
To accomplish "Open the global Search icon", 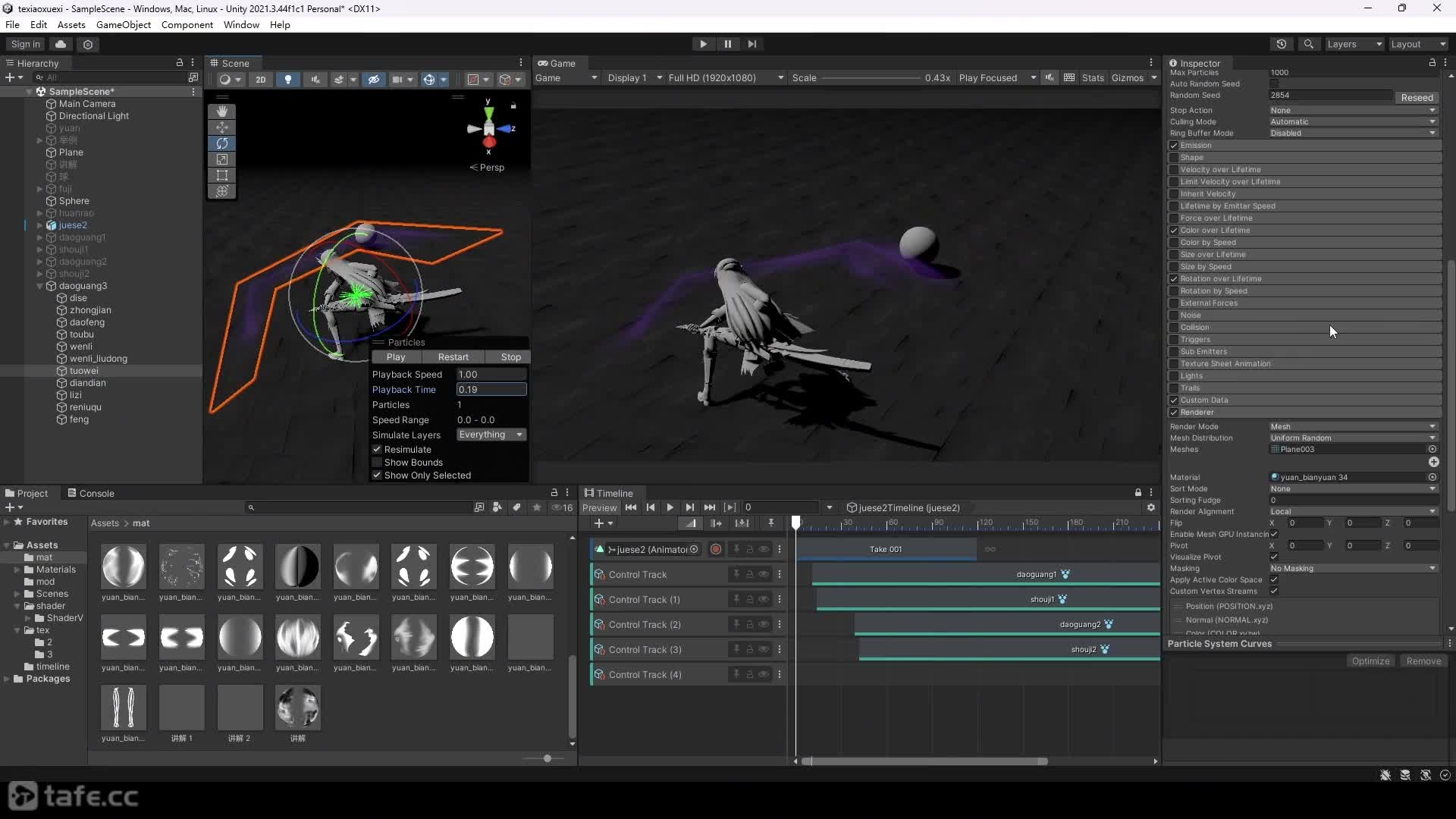I will tap(1308, 44).
